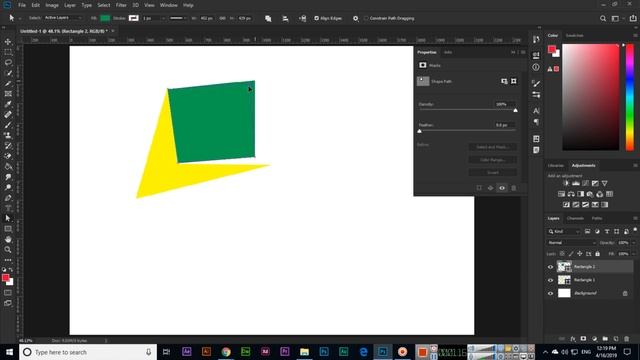640x360 pixels.
Task: Select the Zoom tool in toolbar
Action: [8, 249]
